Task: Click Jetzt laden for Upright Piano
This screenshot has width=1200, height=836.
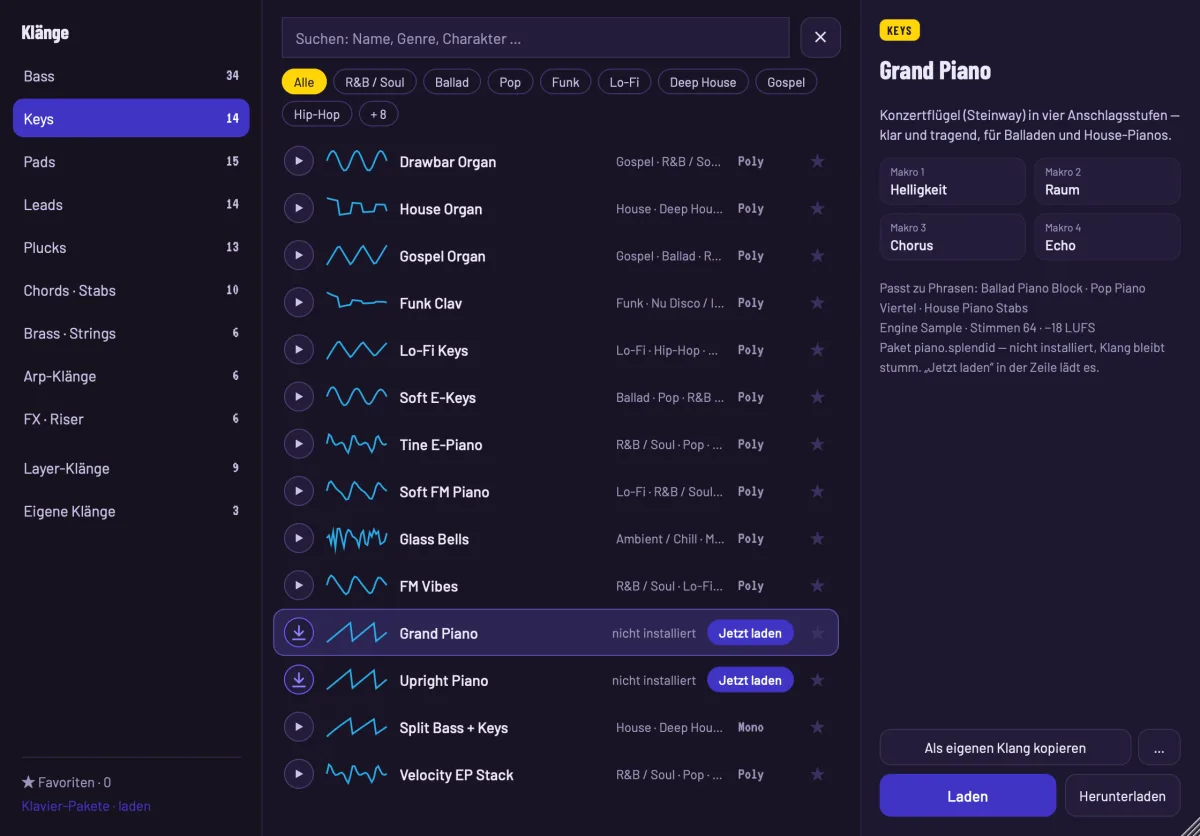Action: pyautogui.click(x=750, y=680)
